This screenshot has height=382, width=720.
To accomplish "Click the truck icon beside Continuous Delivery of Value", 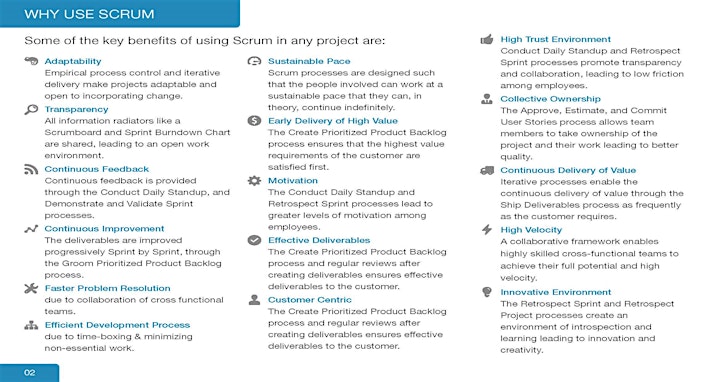I will 487,170.
